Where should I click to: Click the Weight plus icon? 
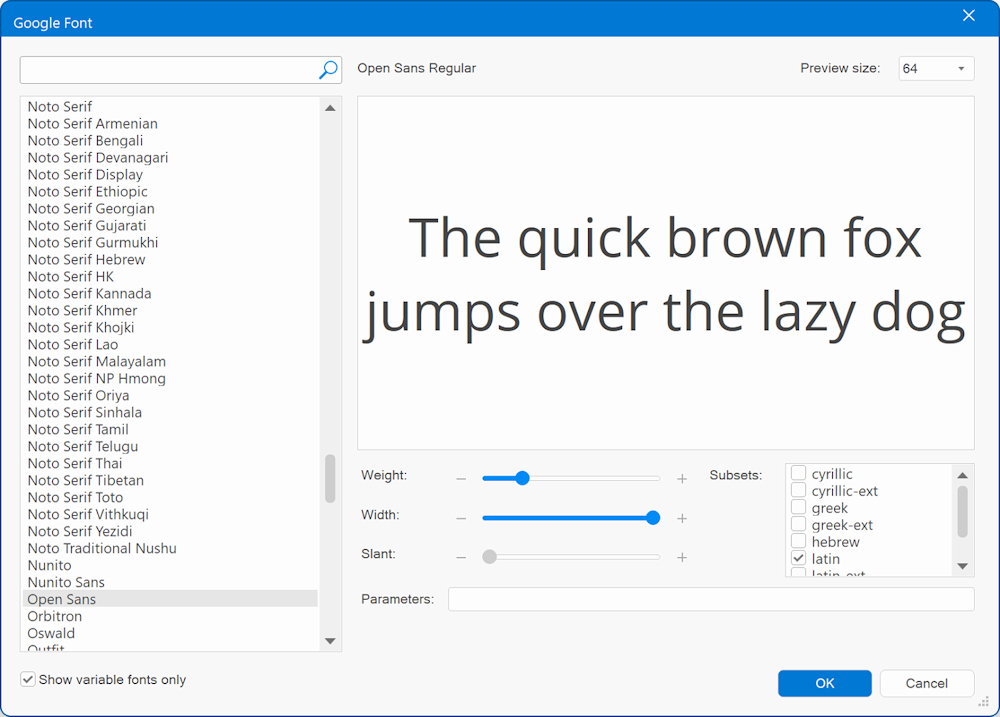pyautogui.click(x=682, y=479)
